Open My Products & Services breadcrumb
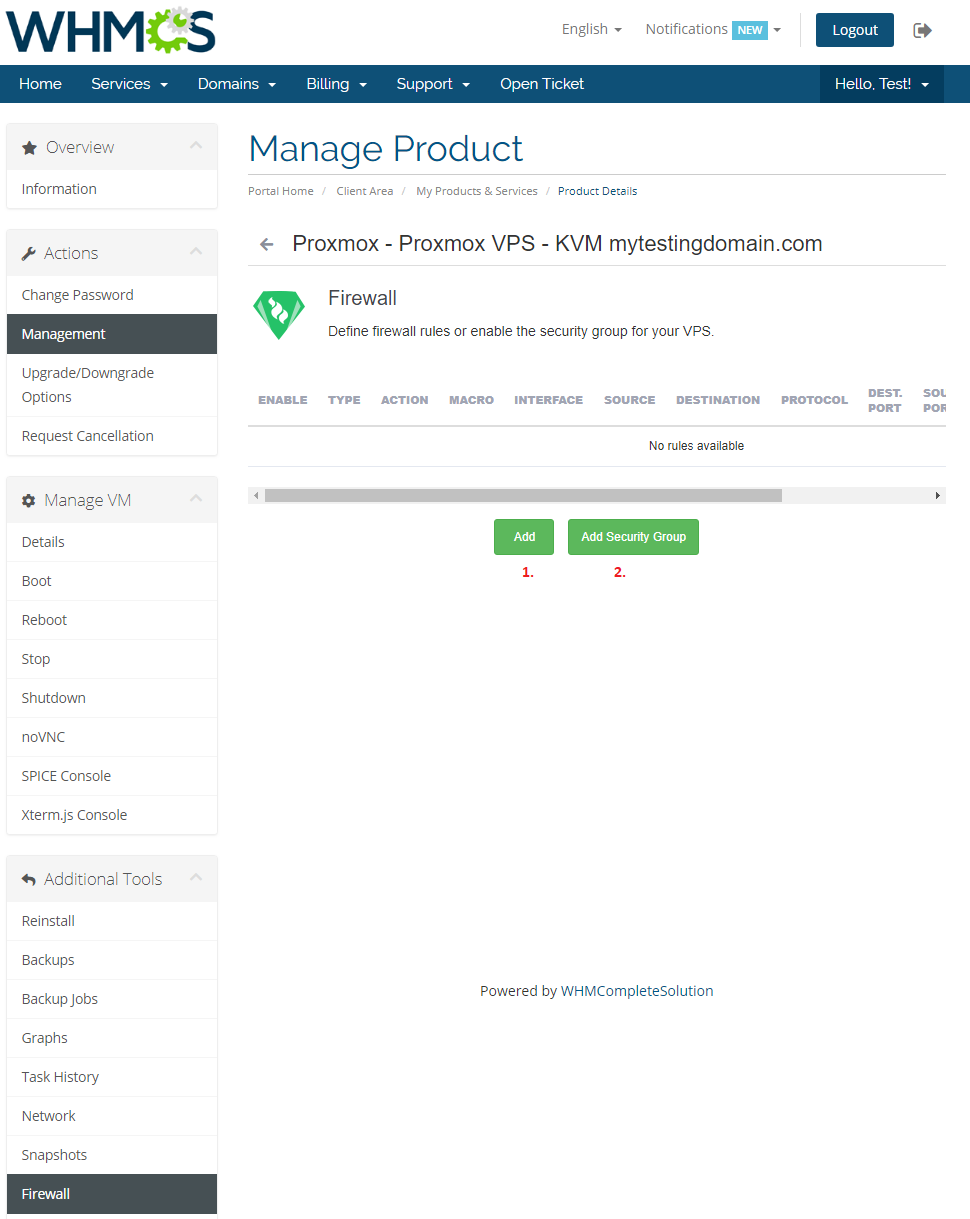The width and height of the screenshot is (970, 1219). (x=477, y=191)
